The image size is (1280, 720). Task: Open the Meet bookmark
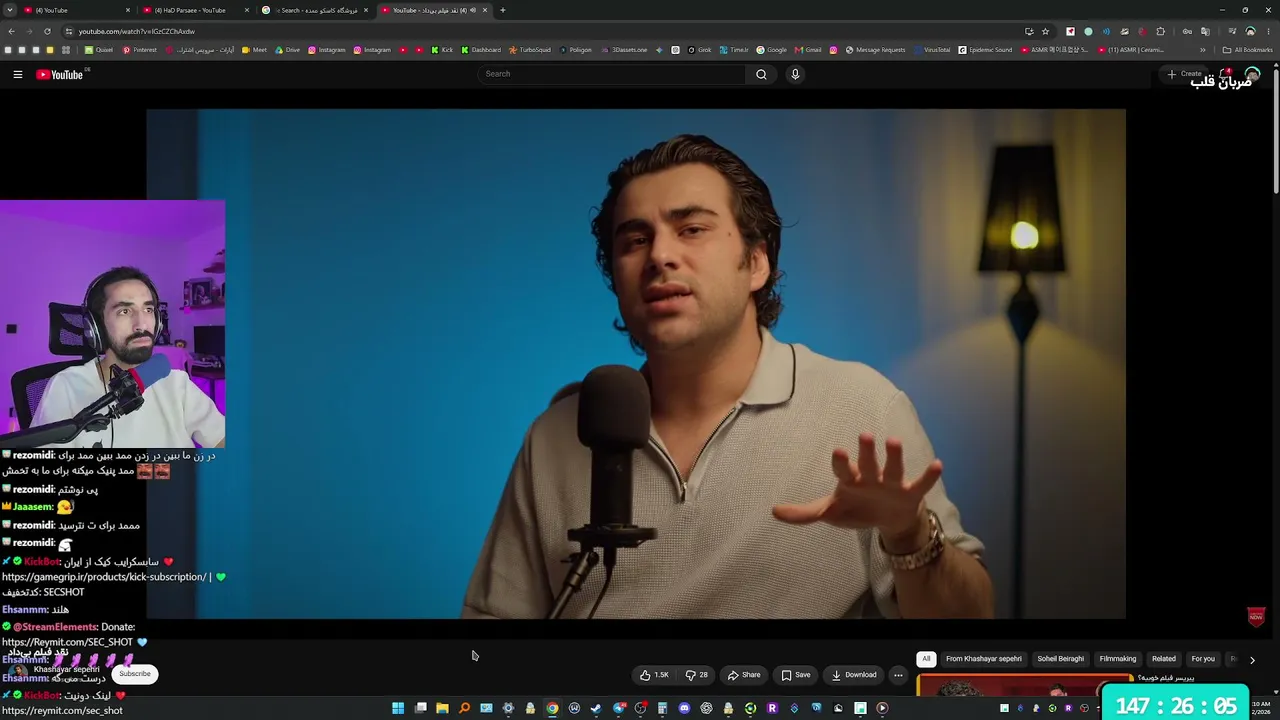(254, 50)
